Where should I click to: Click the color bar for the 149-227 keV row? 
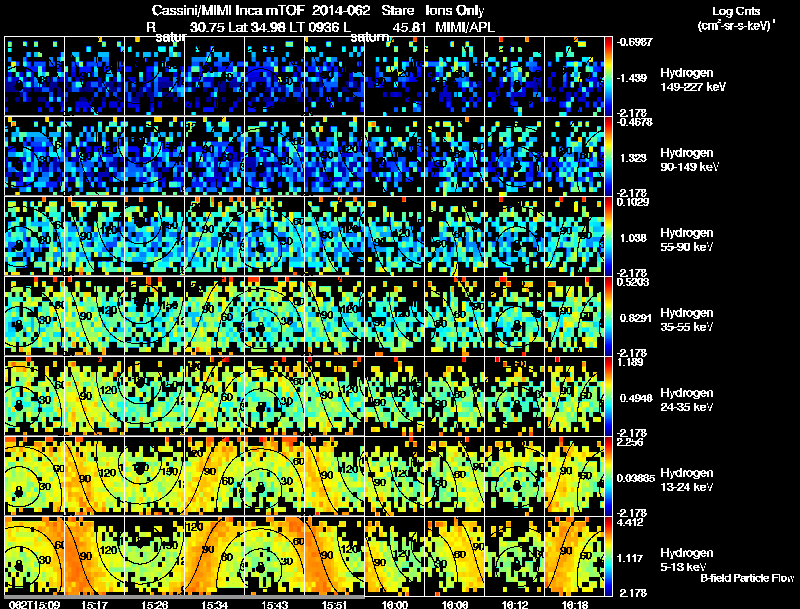pyautogui.click(x=608, y=76)
